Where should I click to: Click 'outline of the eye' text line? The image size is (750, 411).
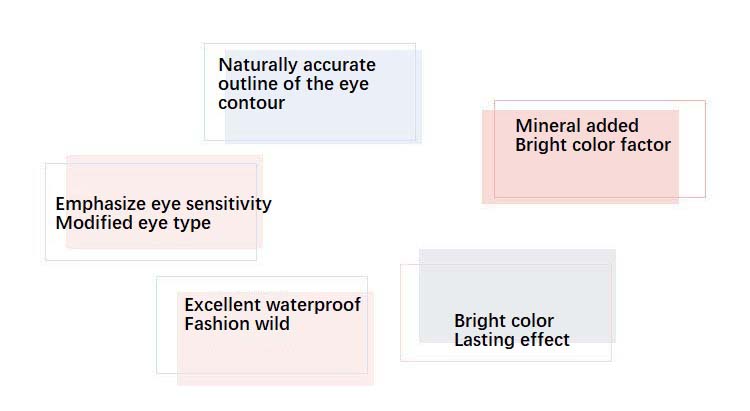(293, 84)
